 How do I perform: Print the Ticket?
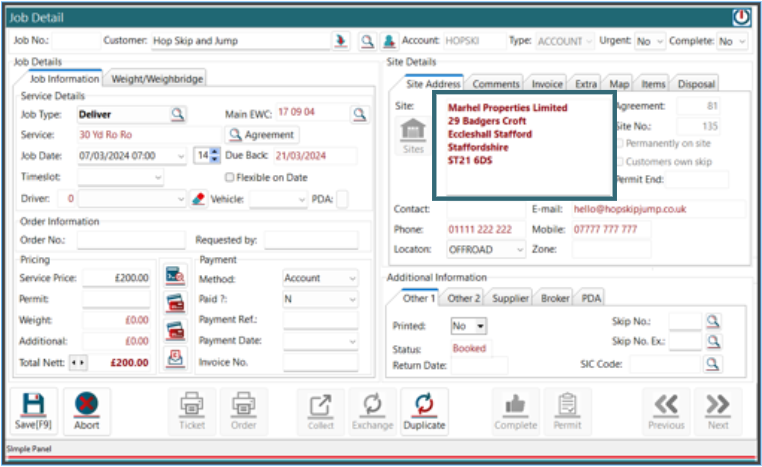click(x=192, y=411)
